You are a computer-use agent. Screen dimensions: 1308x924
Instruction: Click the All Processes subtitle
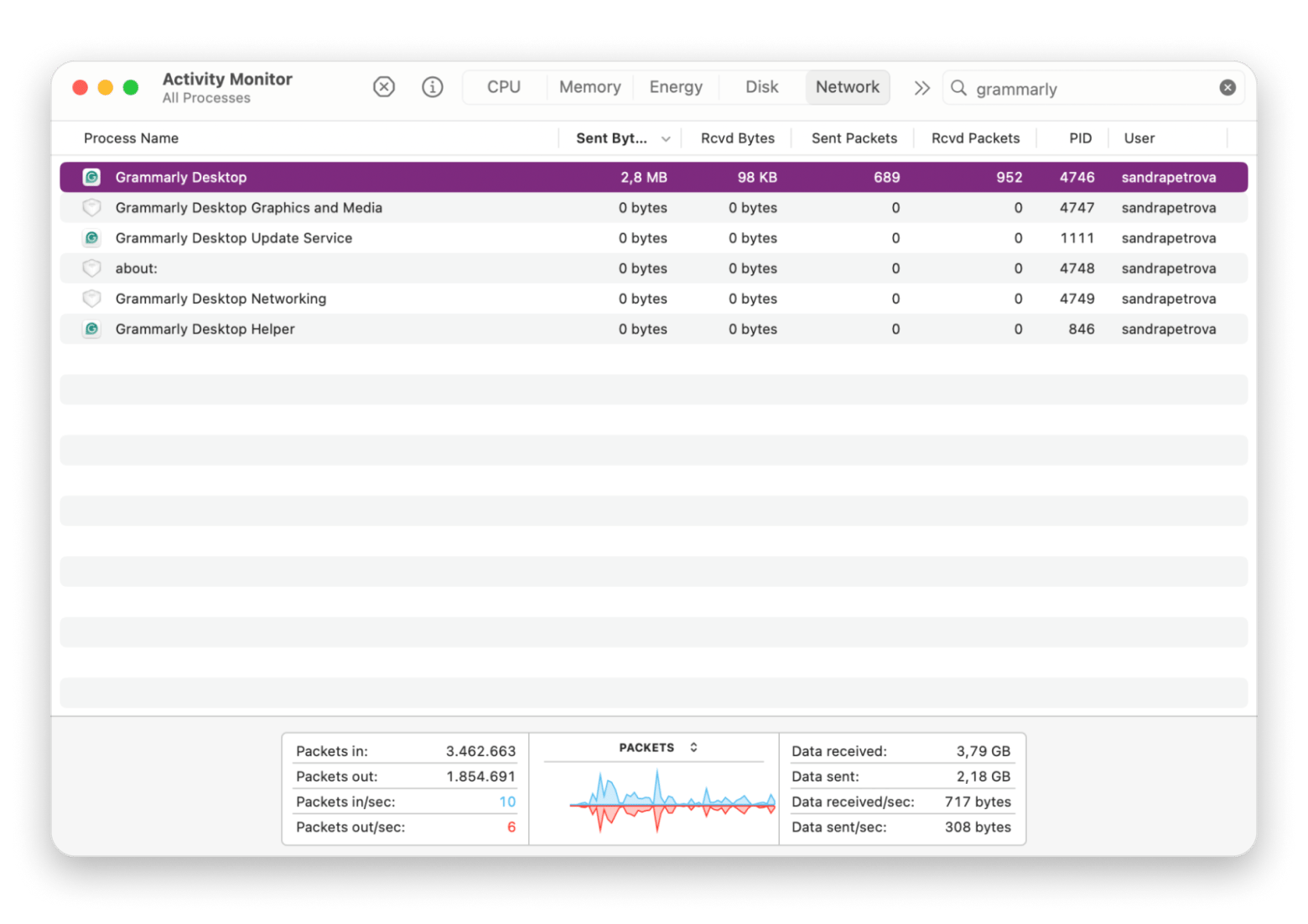click(206, 98)
